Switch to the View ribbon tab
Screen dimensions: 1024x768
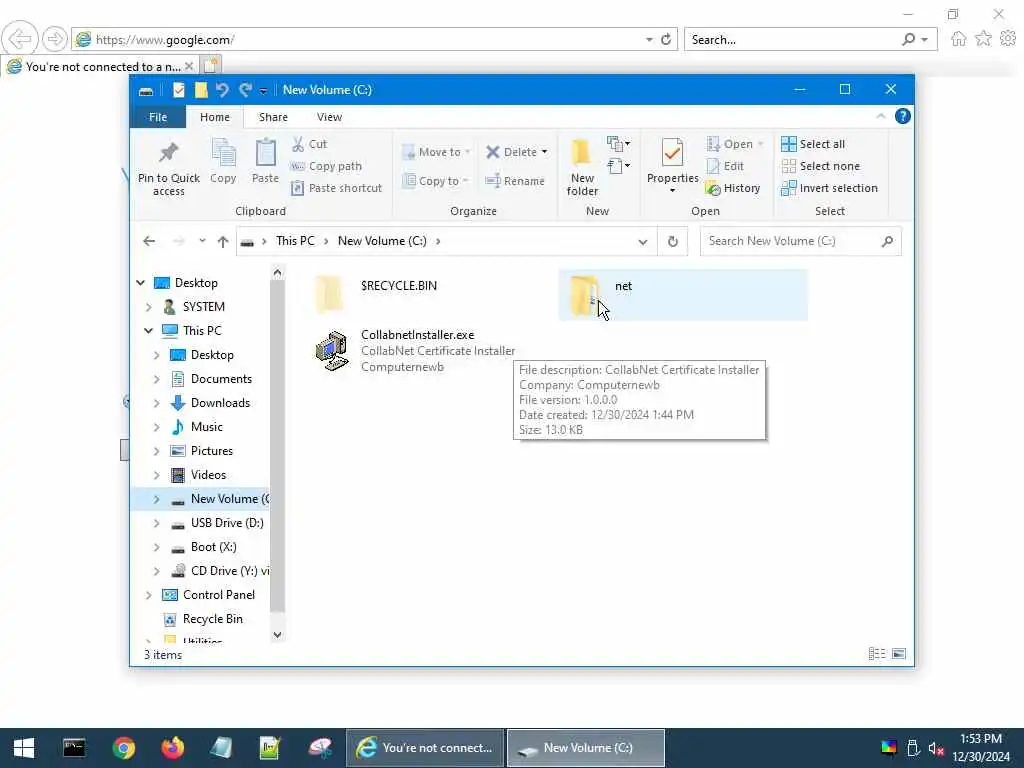click(x=329, y=117)
